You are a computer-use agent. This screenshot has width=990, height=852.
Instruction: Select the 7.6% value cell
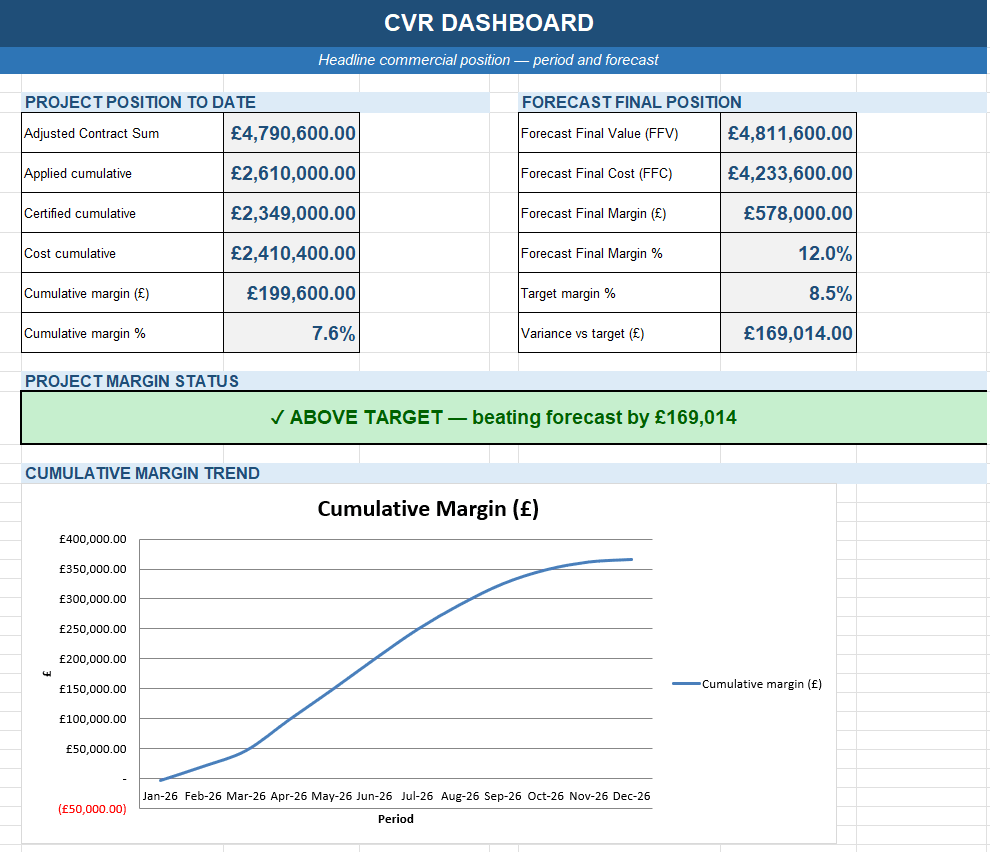pos(292,333)
